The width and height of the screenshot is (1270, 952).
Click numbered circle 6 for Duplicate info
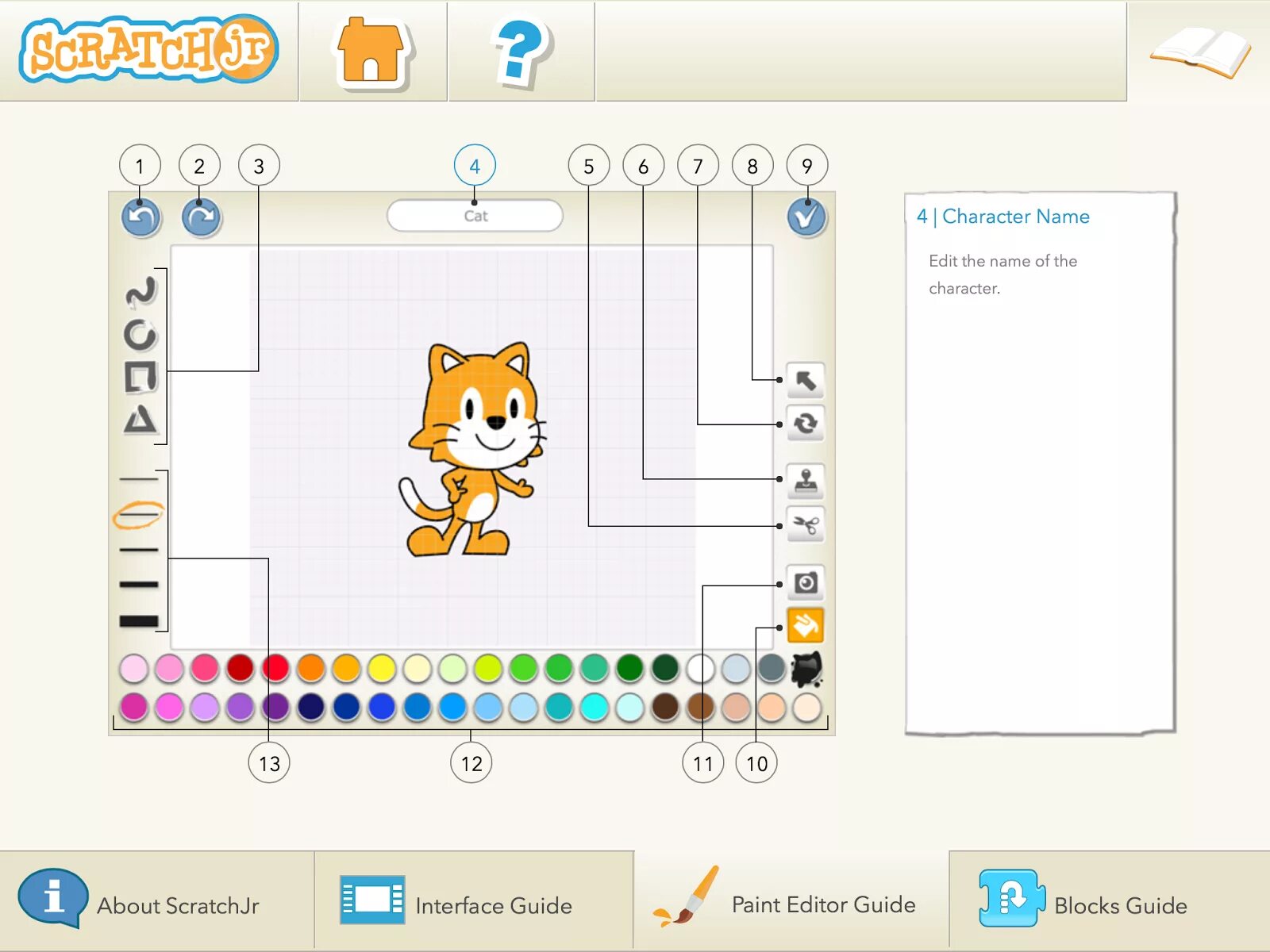point(643,165)
